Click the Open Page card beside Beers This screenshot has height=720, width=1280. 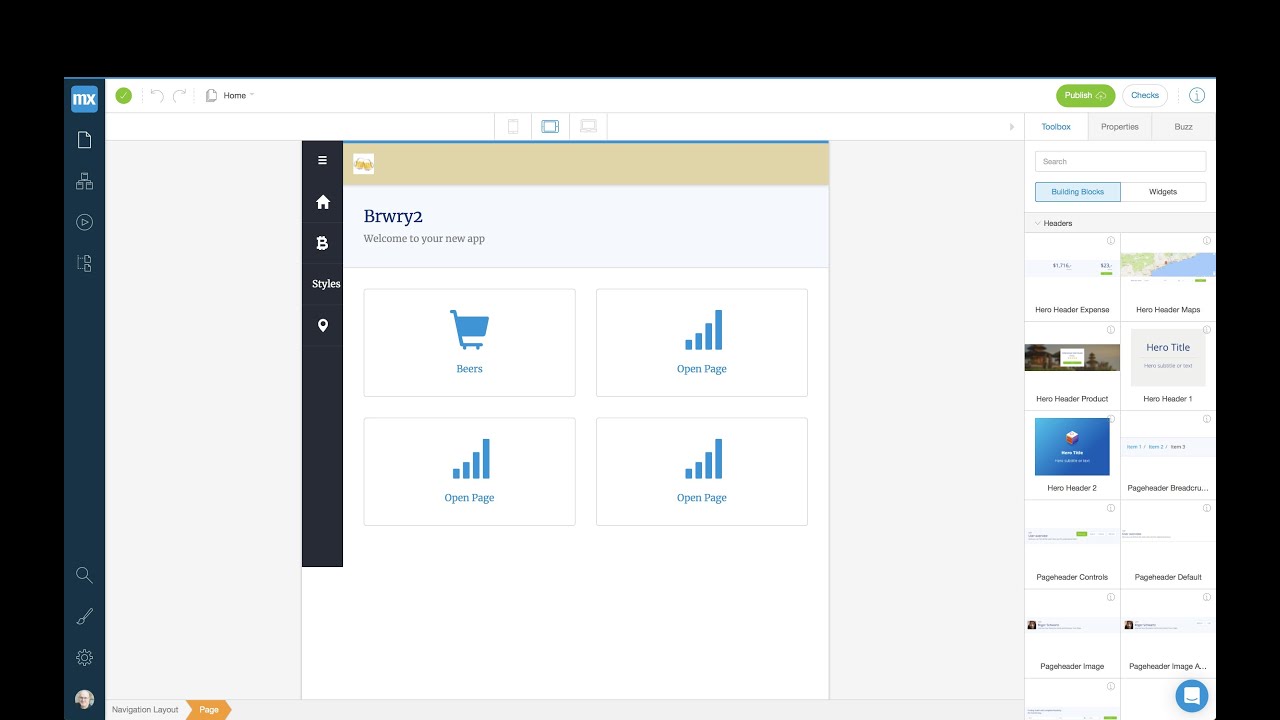(701, 343)
